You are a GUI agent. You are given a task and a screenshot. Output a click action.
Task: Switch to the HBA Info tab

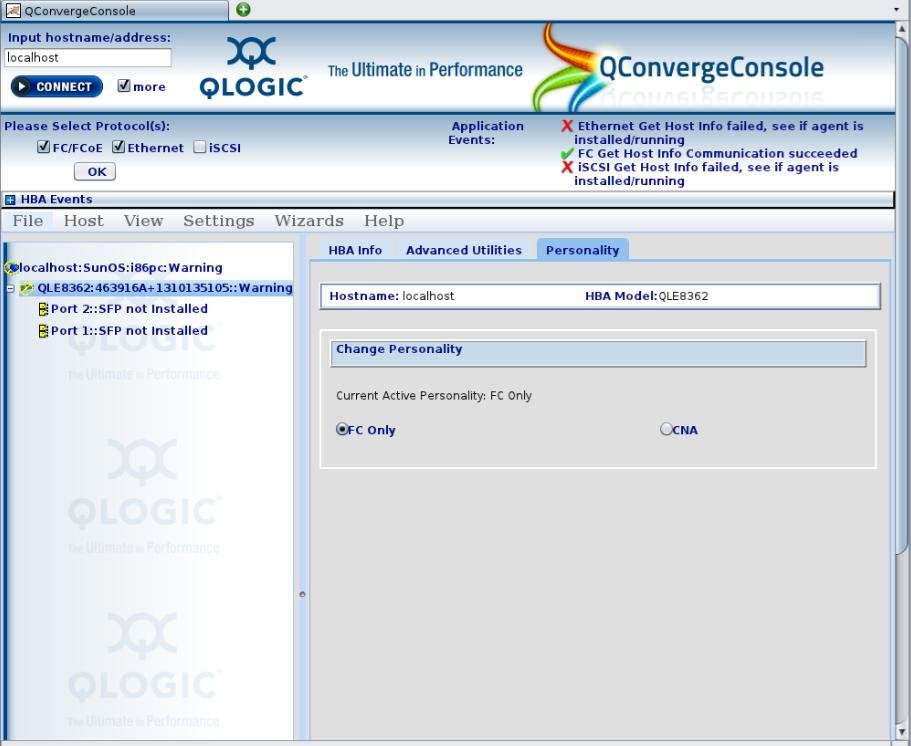click(x=355, y=250)
